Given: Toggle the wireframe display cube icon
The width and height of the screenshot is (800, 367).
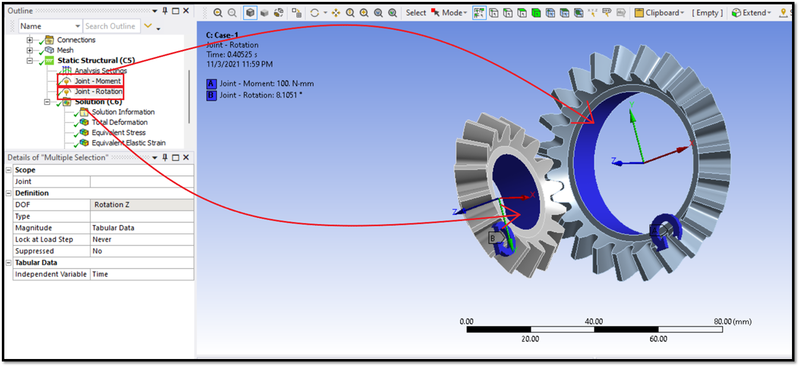Looking at the screenshot, I should point(264,13).
